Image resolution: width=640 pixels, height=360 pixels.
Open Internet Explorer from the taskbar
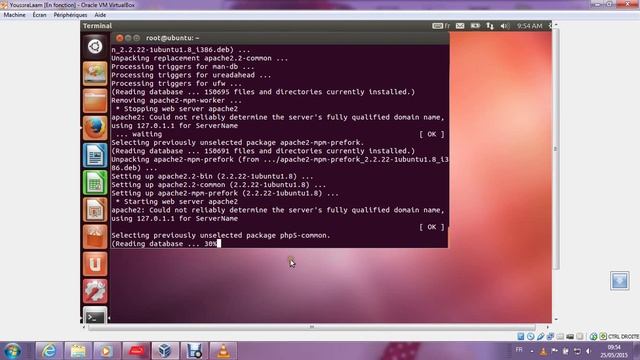click(49, 351)
